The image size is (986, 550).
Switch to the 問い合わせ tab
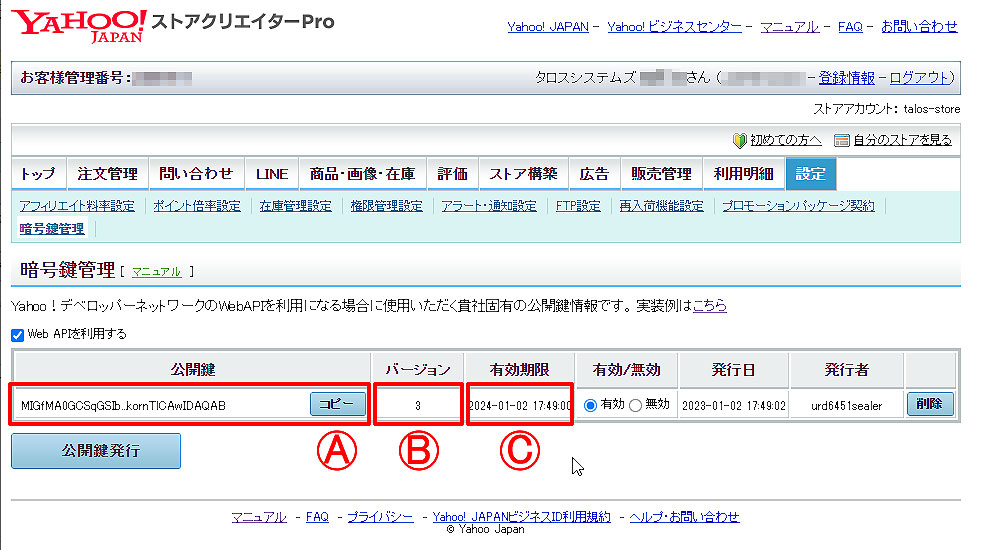pyautogui.click(x=196, y=174)
